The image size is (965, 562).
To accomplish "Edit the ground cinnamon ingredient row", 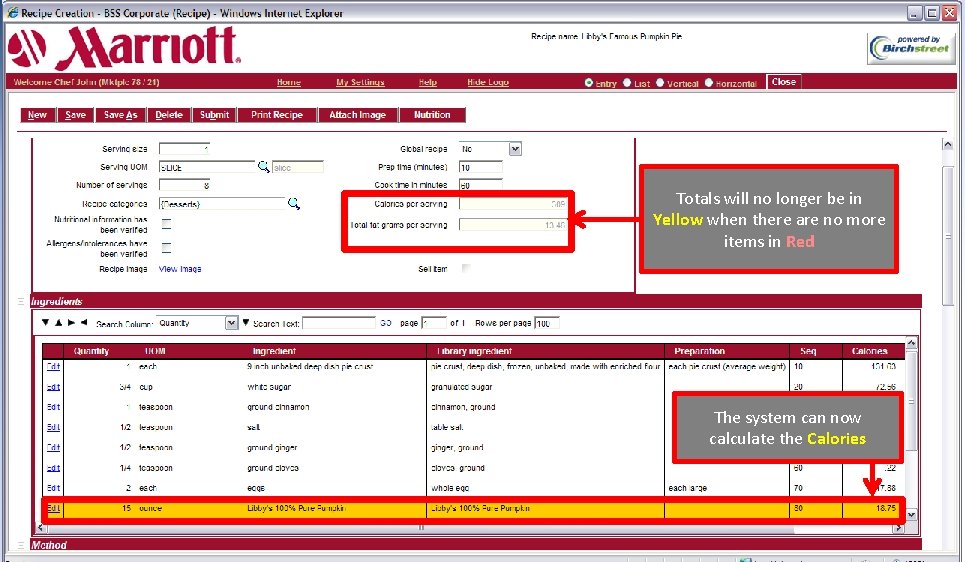I will pyautogui.click(x=54, y=407).
